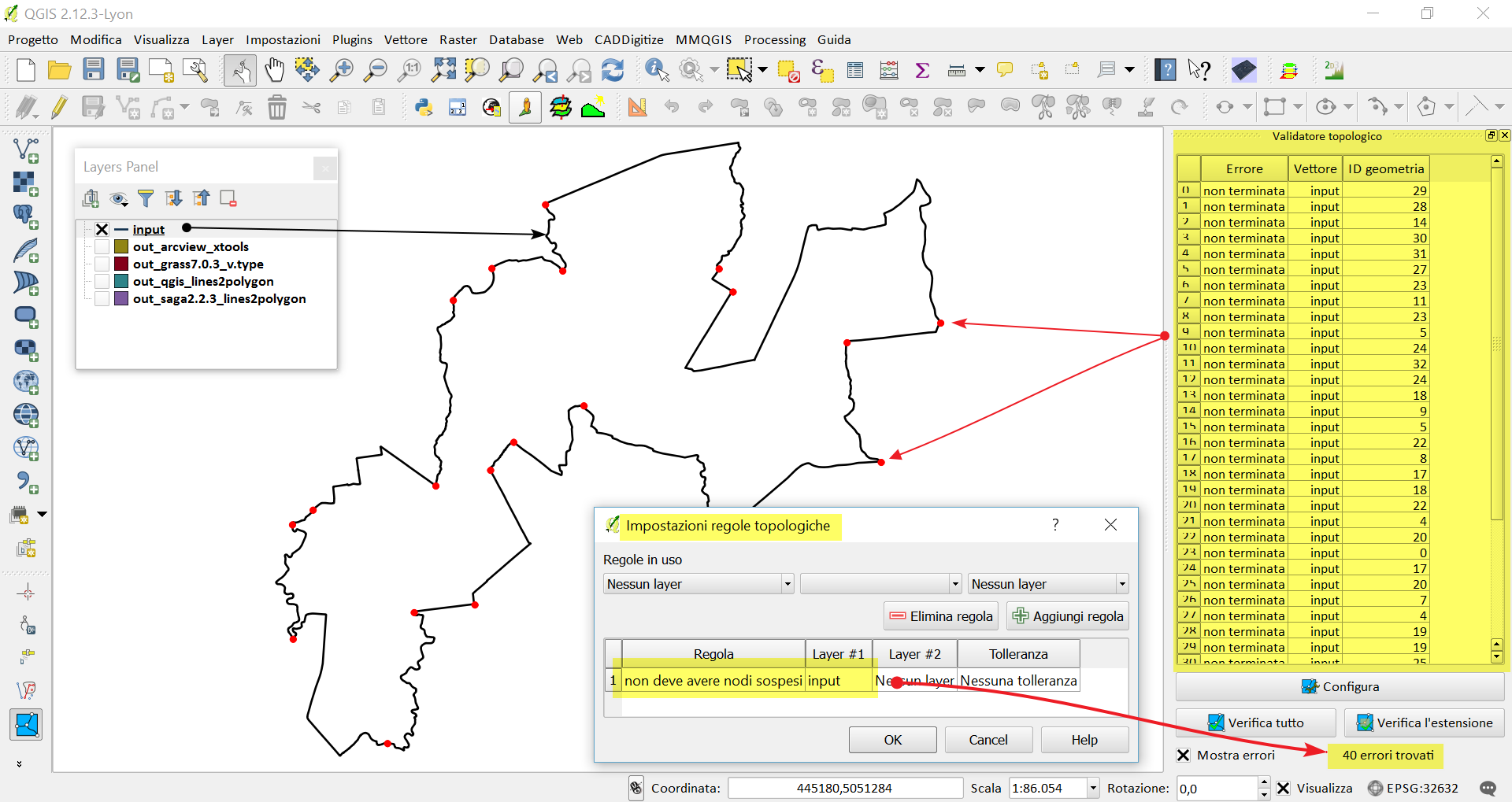Click the Topology Checker icon in left sidebar
Viewport: 1512px width, 802px height.
[x=26, y=724]
